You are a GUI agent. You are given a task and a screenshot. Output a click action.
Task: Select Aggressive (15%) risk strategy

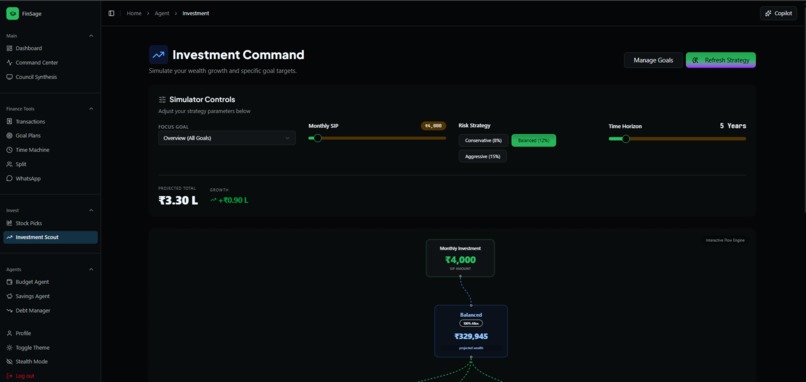pos(483,156)
